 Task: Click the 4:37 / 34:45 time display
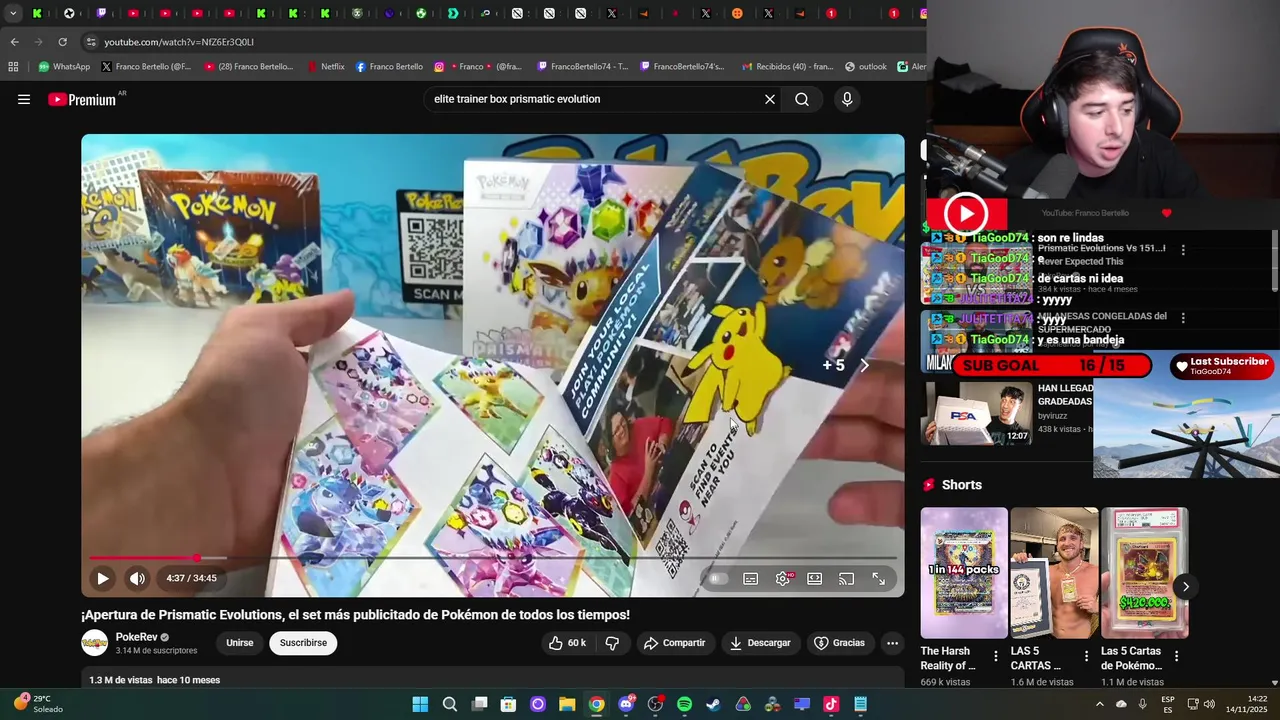(191, 578)
